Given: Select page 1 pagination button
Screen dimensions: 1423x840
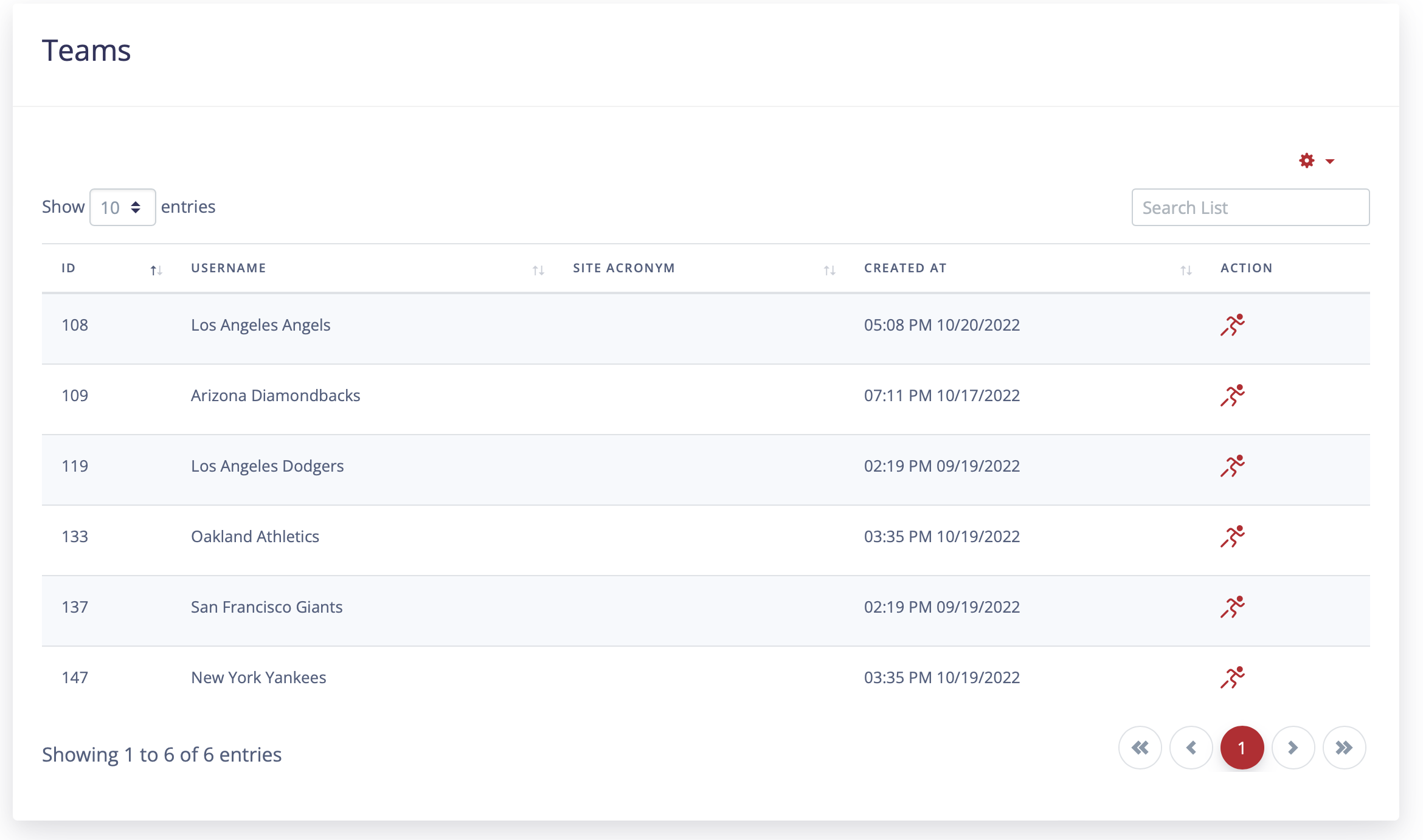Looking at the screenshot, I should [x=1242, y=748].
